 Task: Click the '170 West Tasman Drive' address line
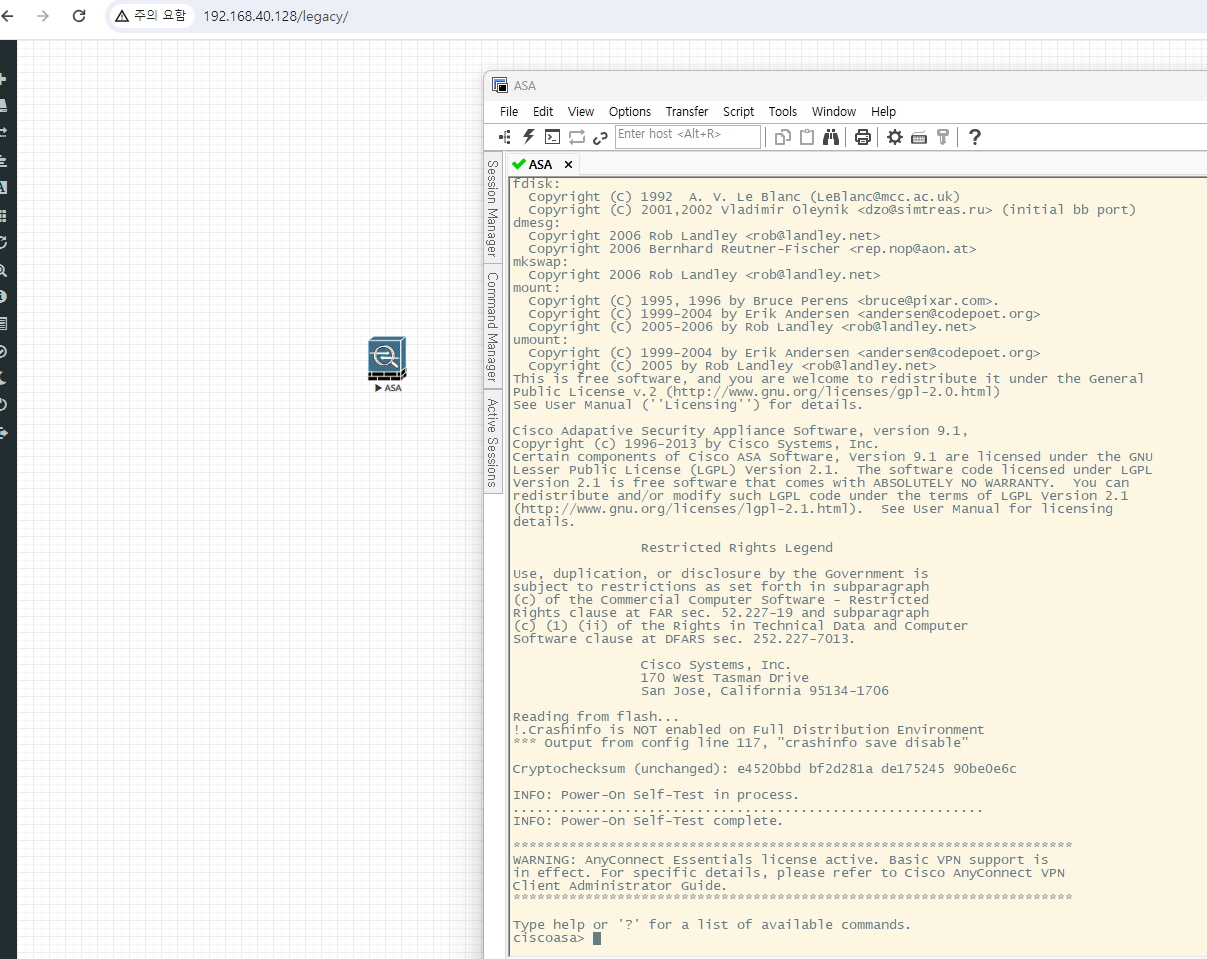pyautogui.click(x=725, y=678)
